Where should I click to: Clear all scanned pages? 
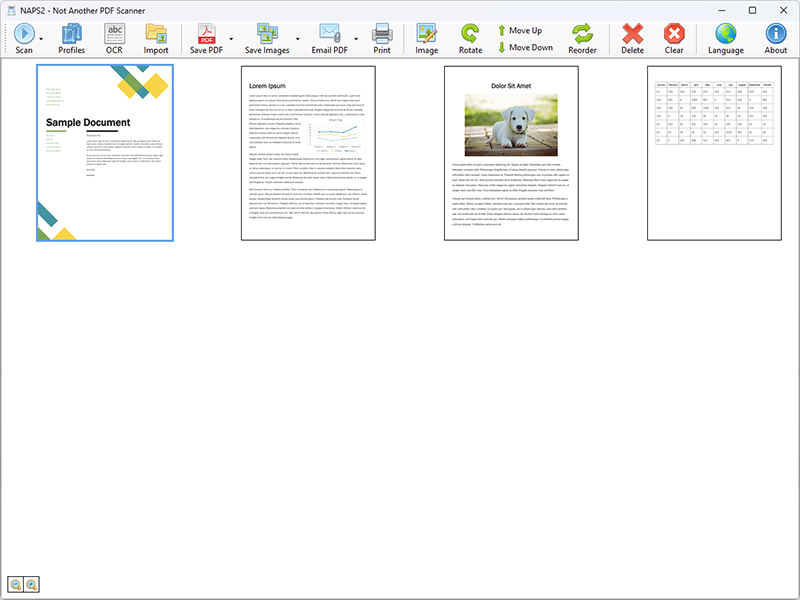coord(674,38)
